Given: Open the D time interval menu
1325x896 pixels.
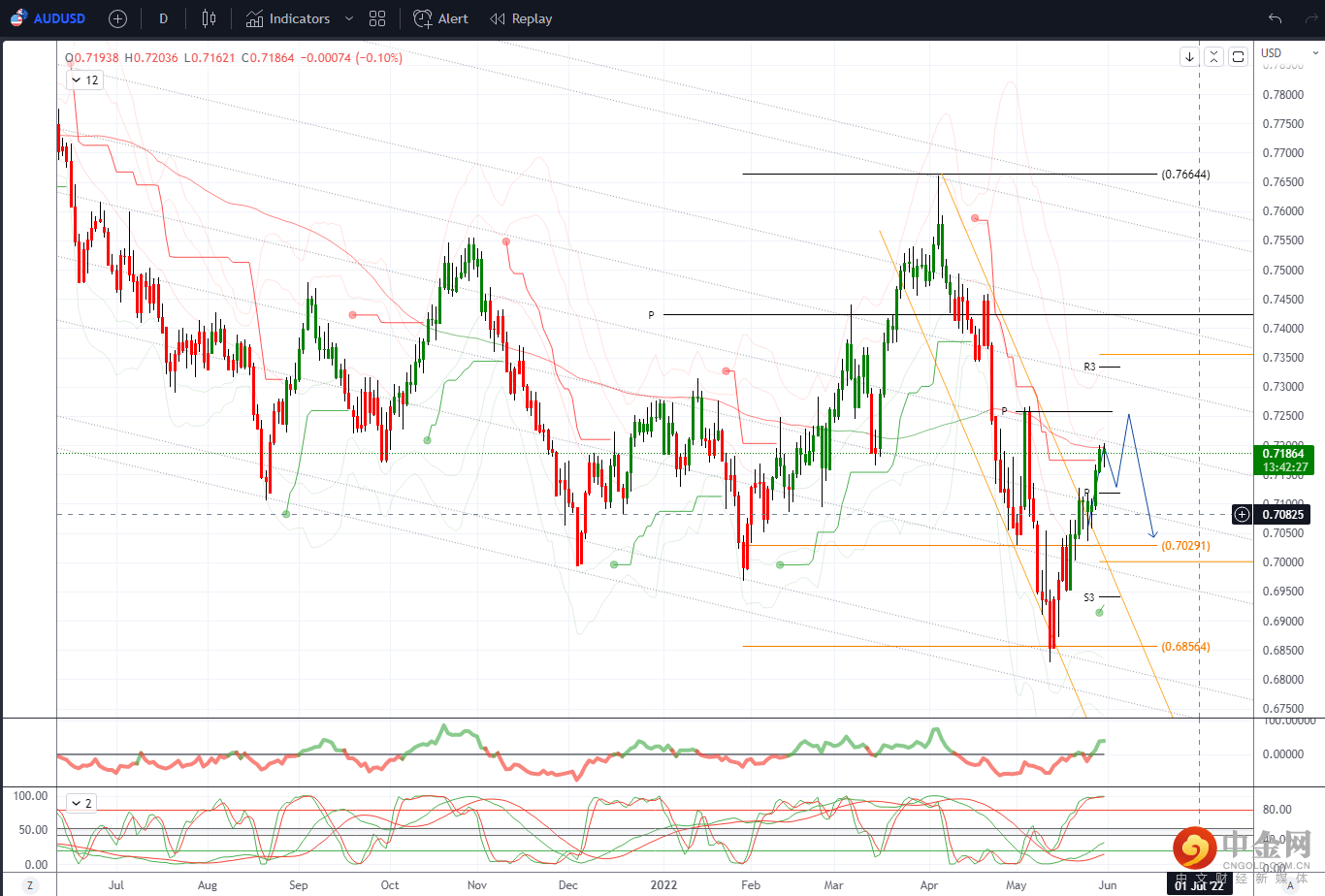Looking at the screenshot, I should pos(163,18).
